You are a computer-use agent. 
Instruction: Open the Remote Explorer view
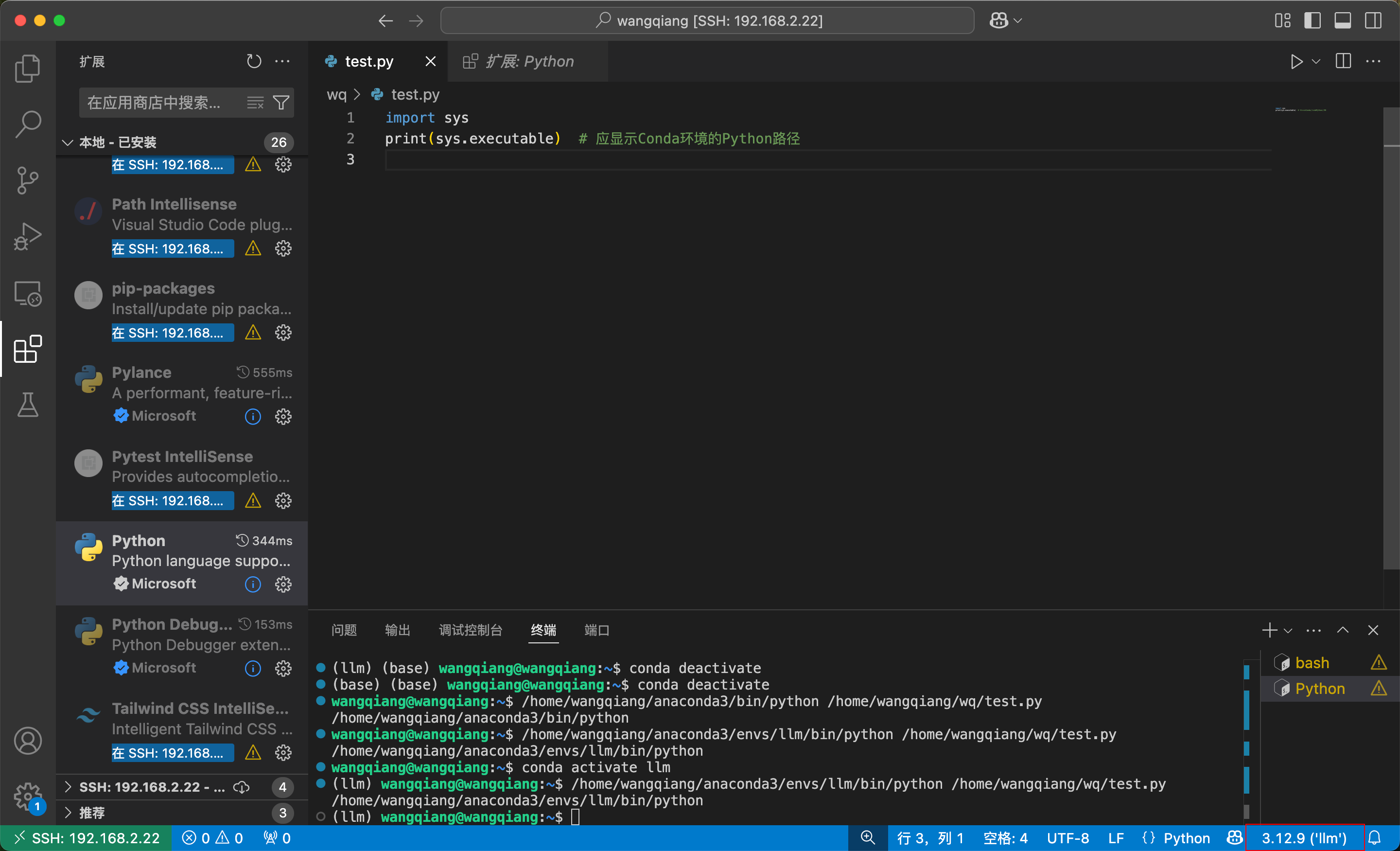click(27, 293)
